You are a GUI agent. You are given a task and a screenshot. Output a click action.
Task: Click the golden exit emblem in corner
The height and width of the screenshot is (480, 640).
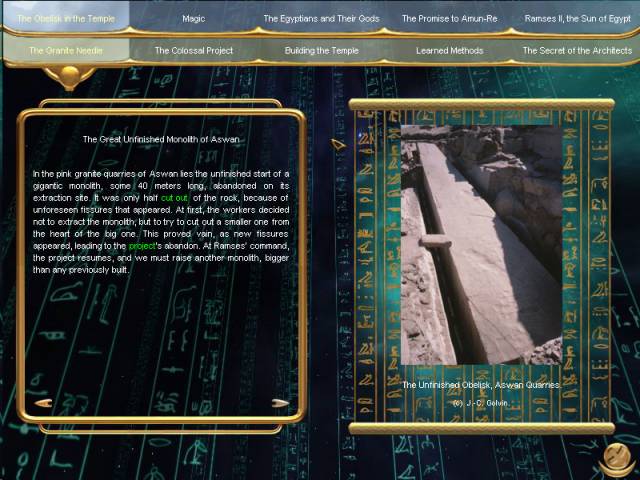tap(616, 458)
